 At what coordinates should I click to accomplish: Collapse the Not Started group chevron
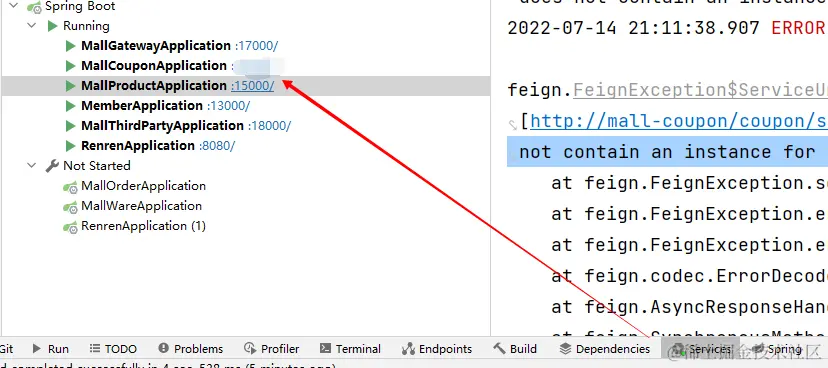tap(32, 165)
